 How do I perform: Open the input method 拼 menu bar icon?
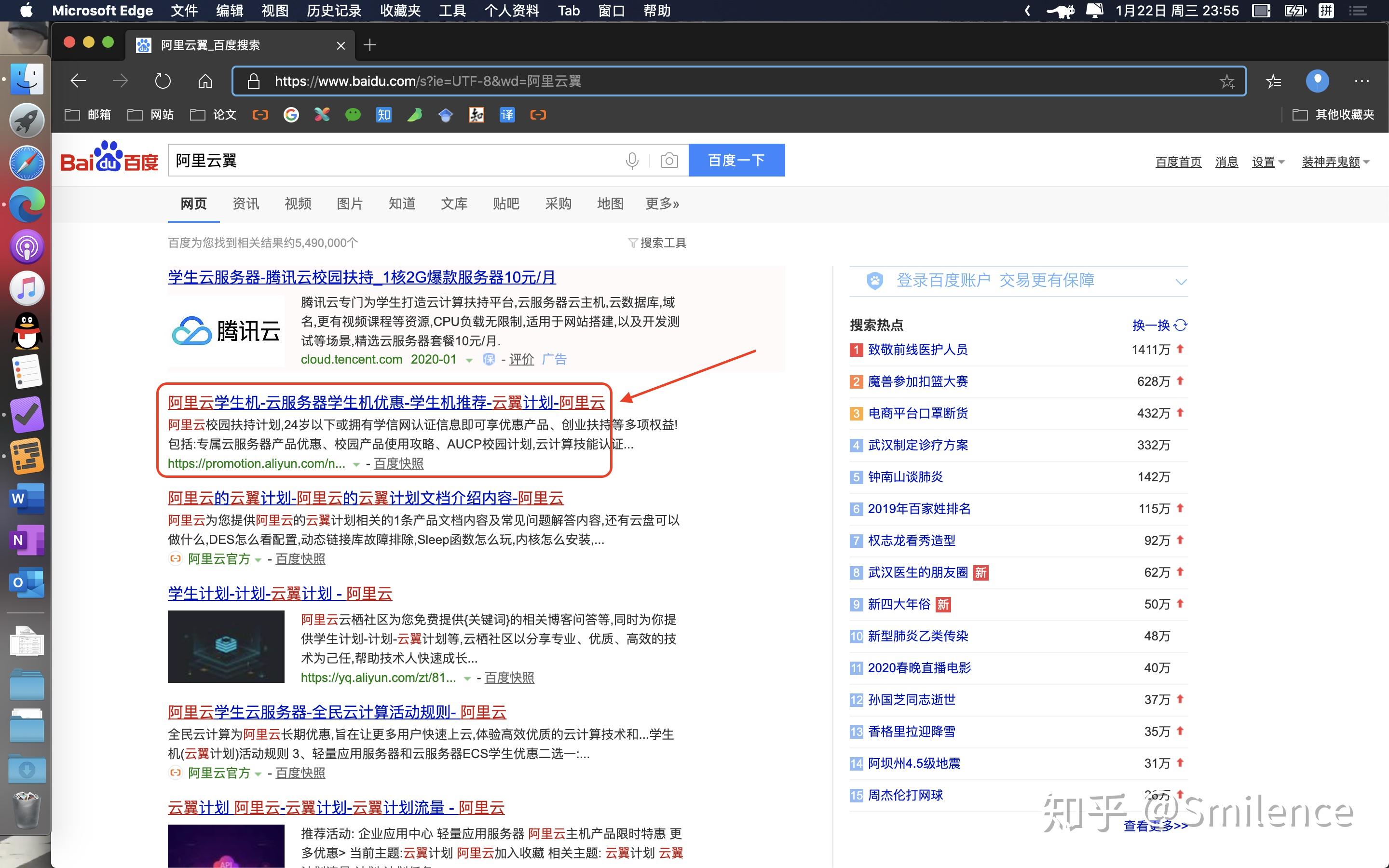[x=1325, y=11]
